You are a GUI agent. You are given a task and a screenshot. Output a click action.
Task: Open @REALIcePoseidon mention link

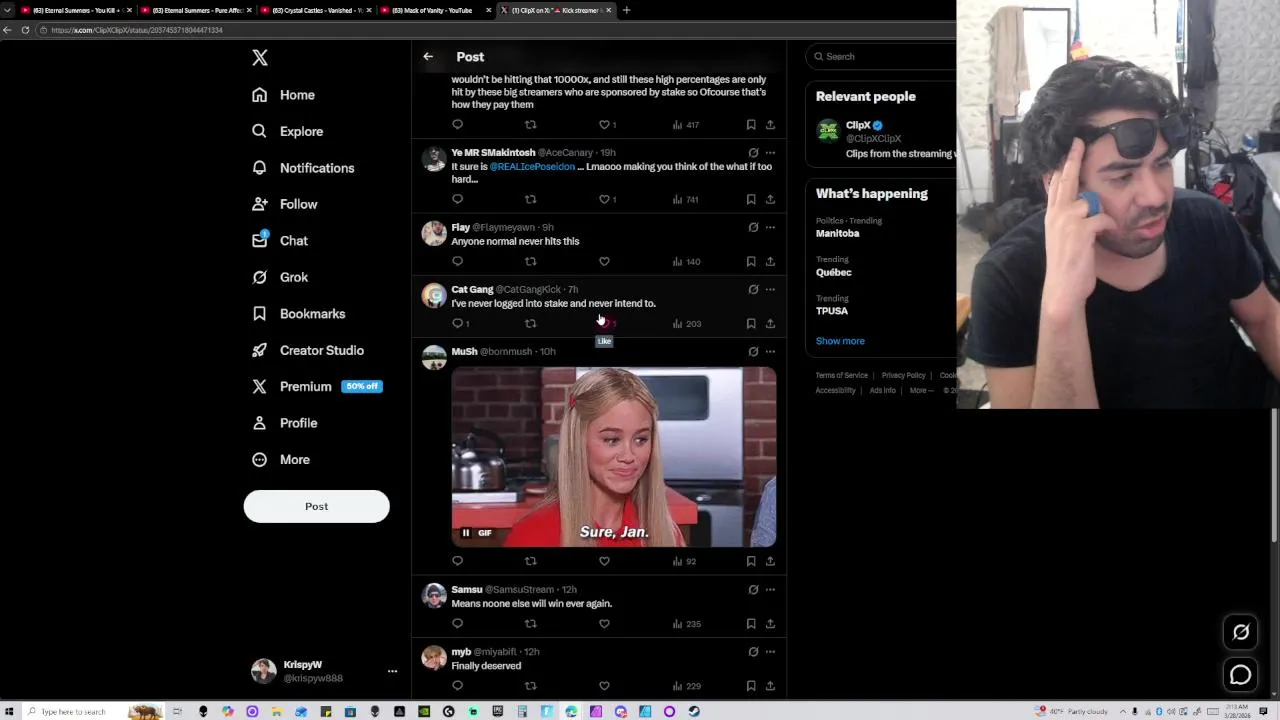coord(532,167)
